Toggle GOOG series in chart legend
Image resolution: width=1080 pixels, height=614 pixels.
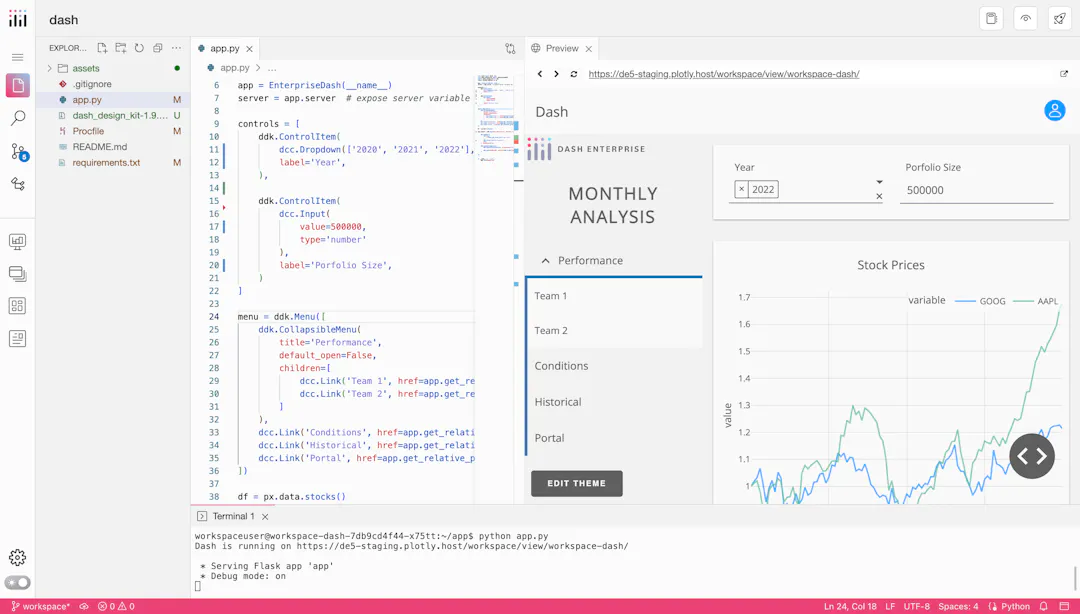980,301
